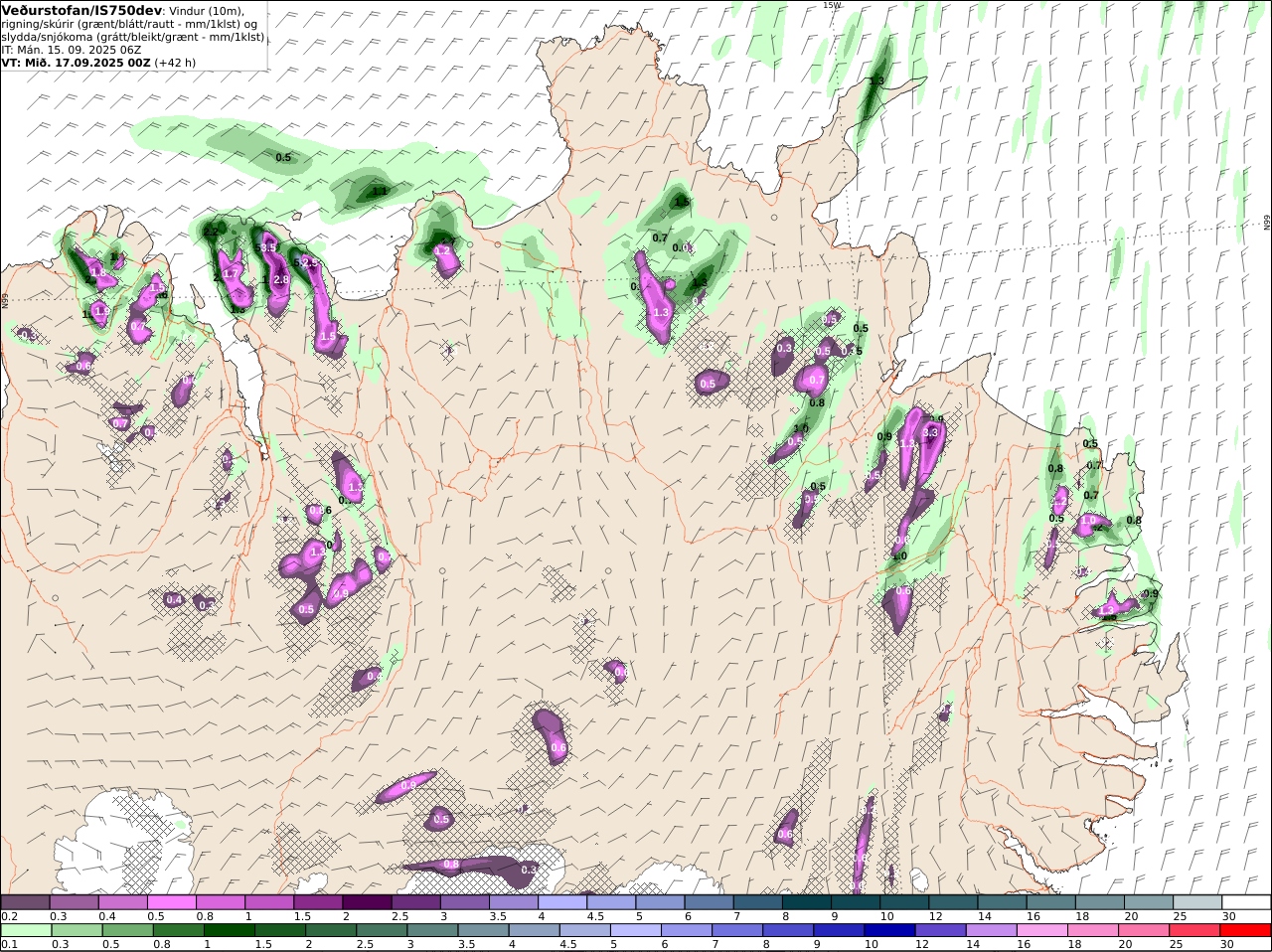Click the red 30 swatch in rain legend
The image size is (1272, 952).
(x=1246, y=930)
